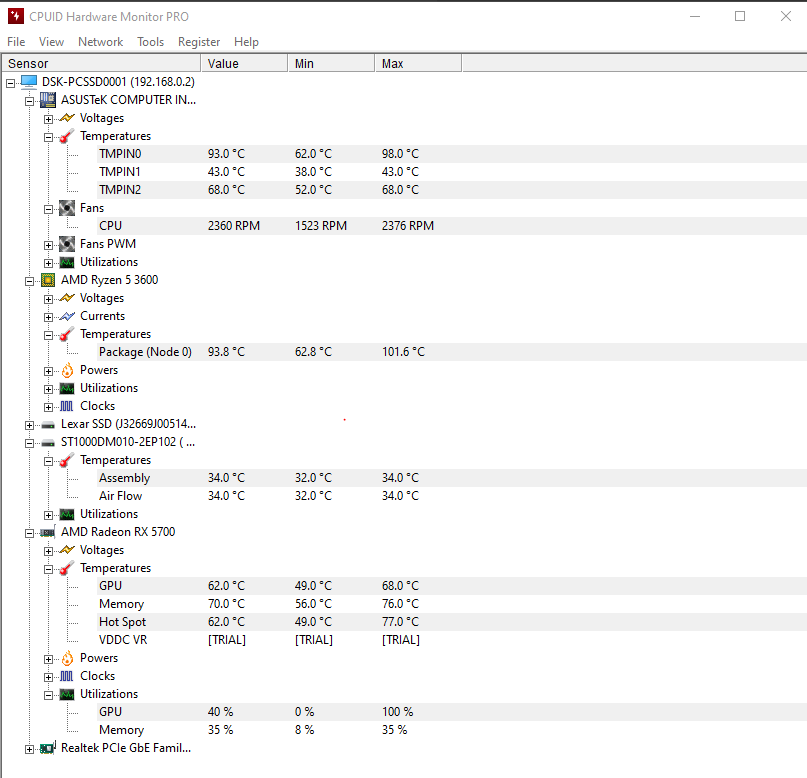Expand the Ryzen Clocks node

(x=48, y=407)
